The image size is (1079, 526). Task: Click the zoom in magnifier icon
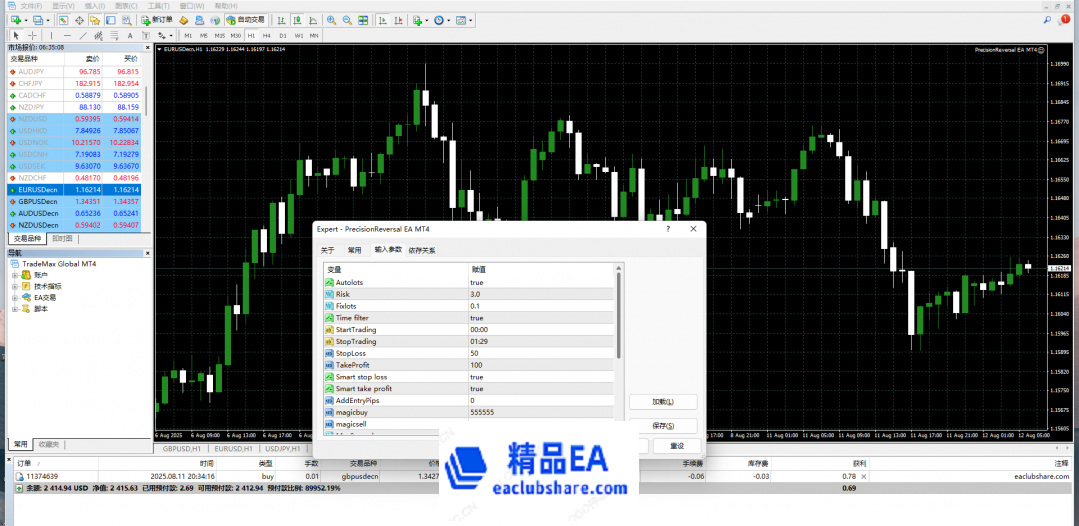click(331, 20)
